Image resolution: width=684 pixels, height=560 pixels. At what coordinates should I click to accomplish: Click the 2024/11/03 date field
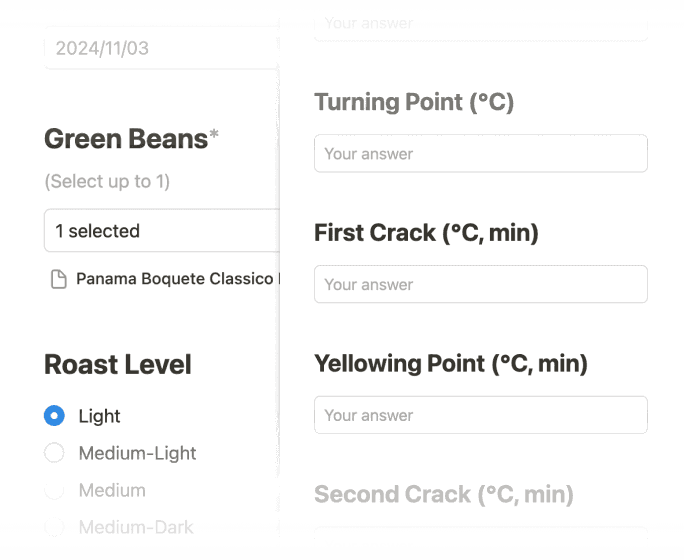pos(161,48)
